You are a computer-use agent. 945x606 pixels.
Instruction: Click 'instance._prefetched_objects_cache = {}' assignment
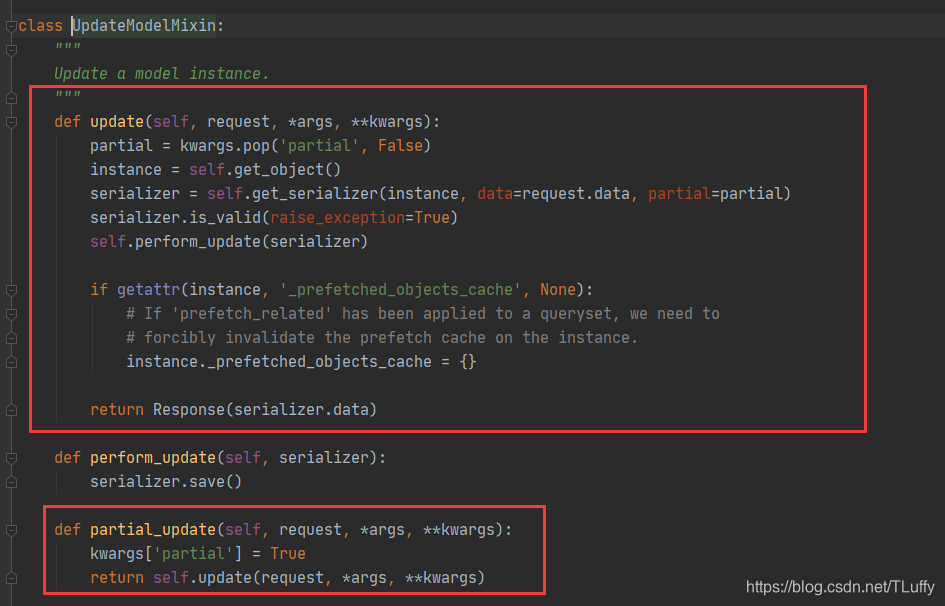(301, 362)
